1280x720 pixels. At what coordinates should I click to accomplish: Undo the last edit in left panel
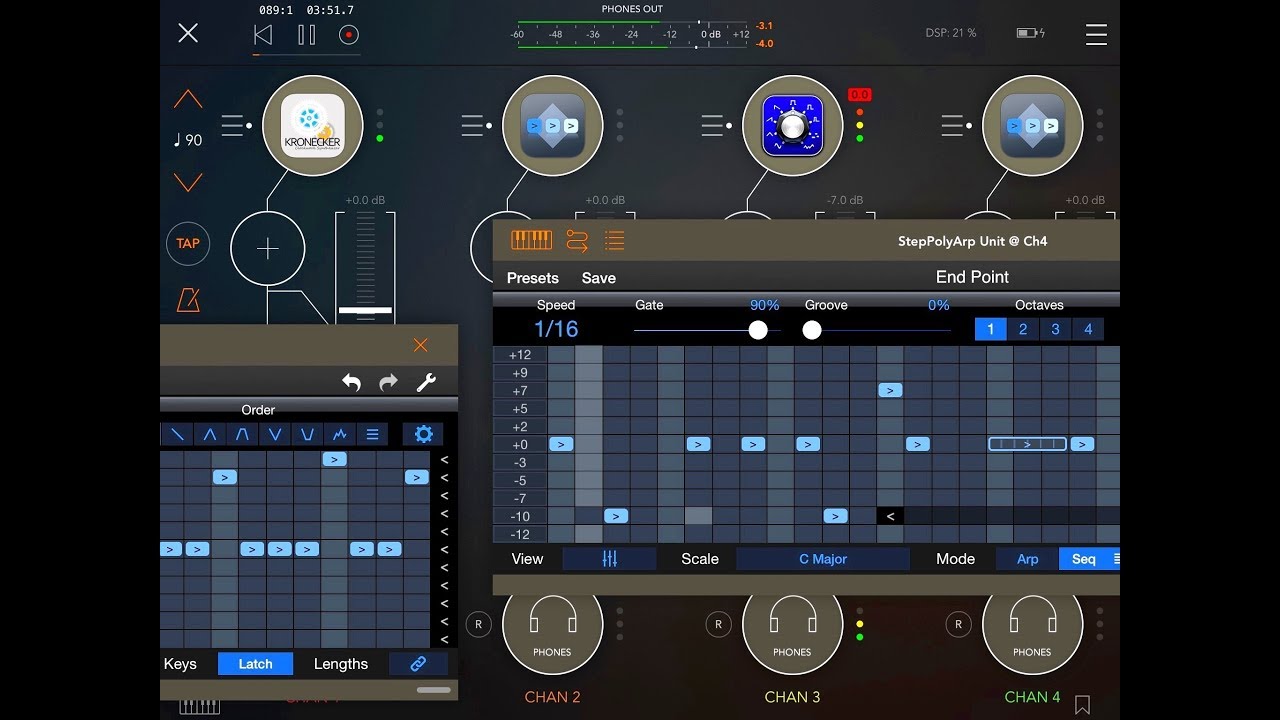tap(351, 381)
